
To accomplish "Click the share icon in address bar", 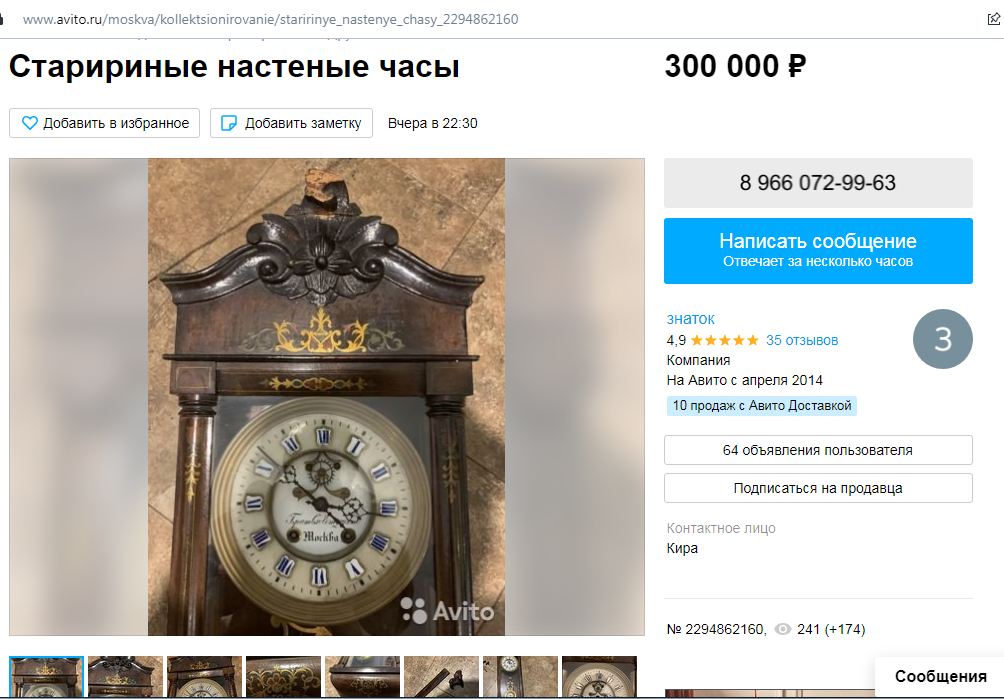I will click(x=994, y=19).
